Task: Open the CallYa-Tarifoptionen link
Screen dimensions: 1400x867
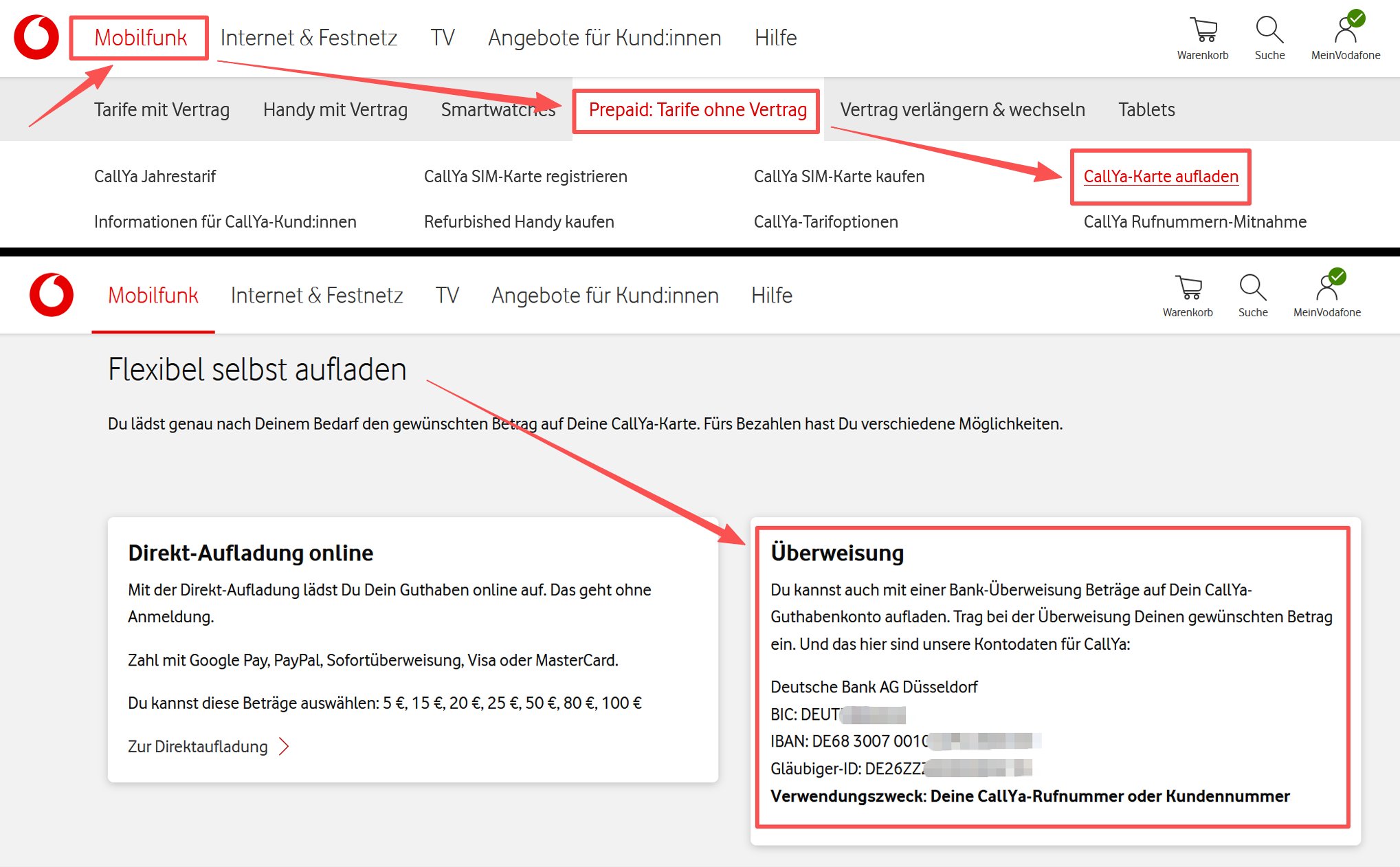Action: click(826, 221)
